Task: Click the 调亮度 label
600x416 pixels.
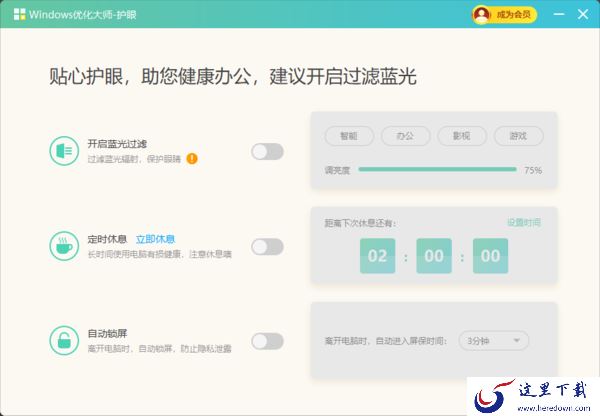Action: tap(337, 170)
